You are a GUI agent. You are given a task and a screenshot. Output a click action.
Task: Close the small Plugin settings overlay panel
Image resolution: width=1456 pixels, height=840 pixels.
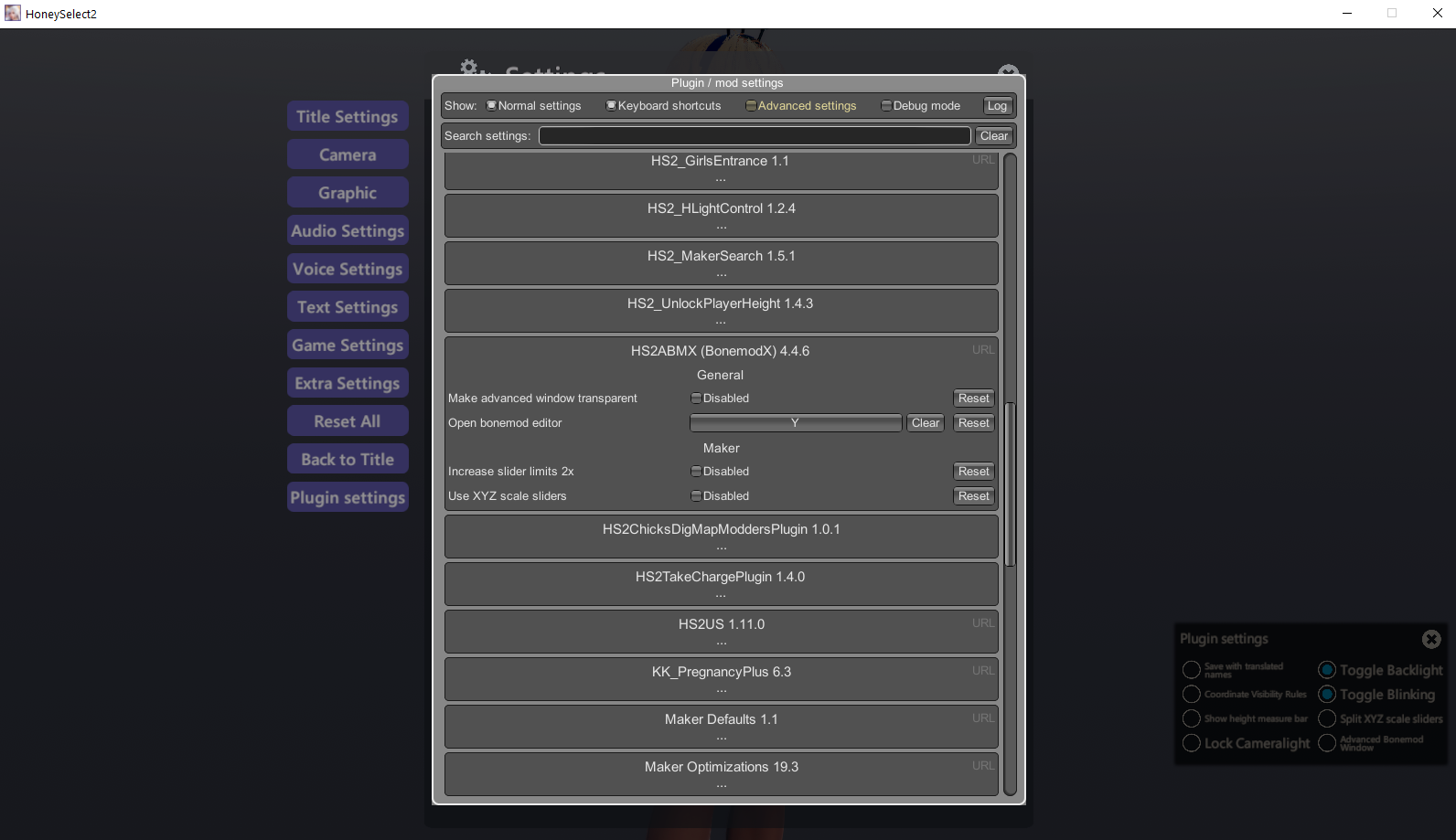click(1431, 639)
